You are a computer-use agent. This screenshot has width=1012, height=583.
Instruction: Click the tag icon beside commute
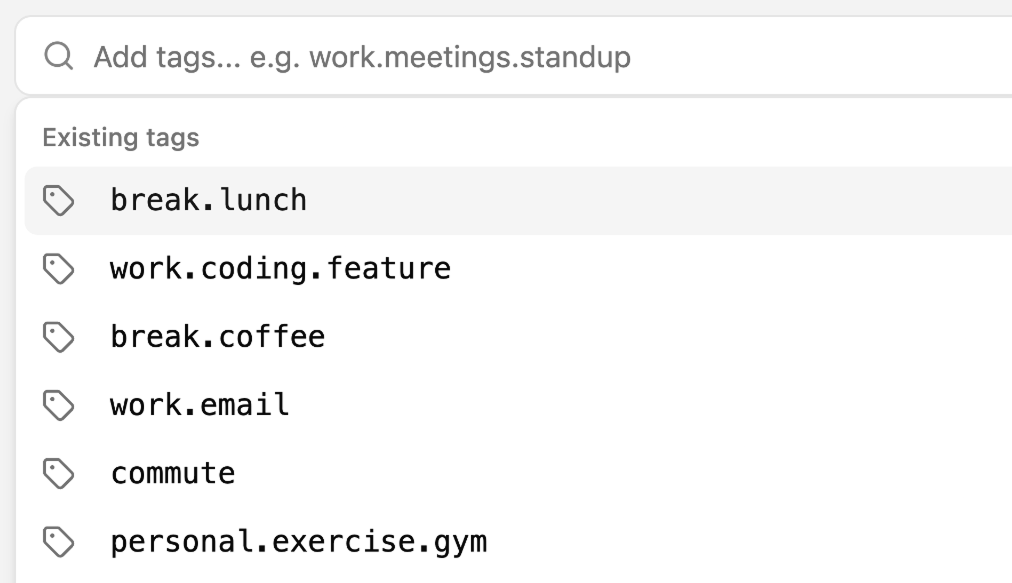pos(59,473)
